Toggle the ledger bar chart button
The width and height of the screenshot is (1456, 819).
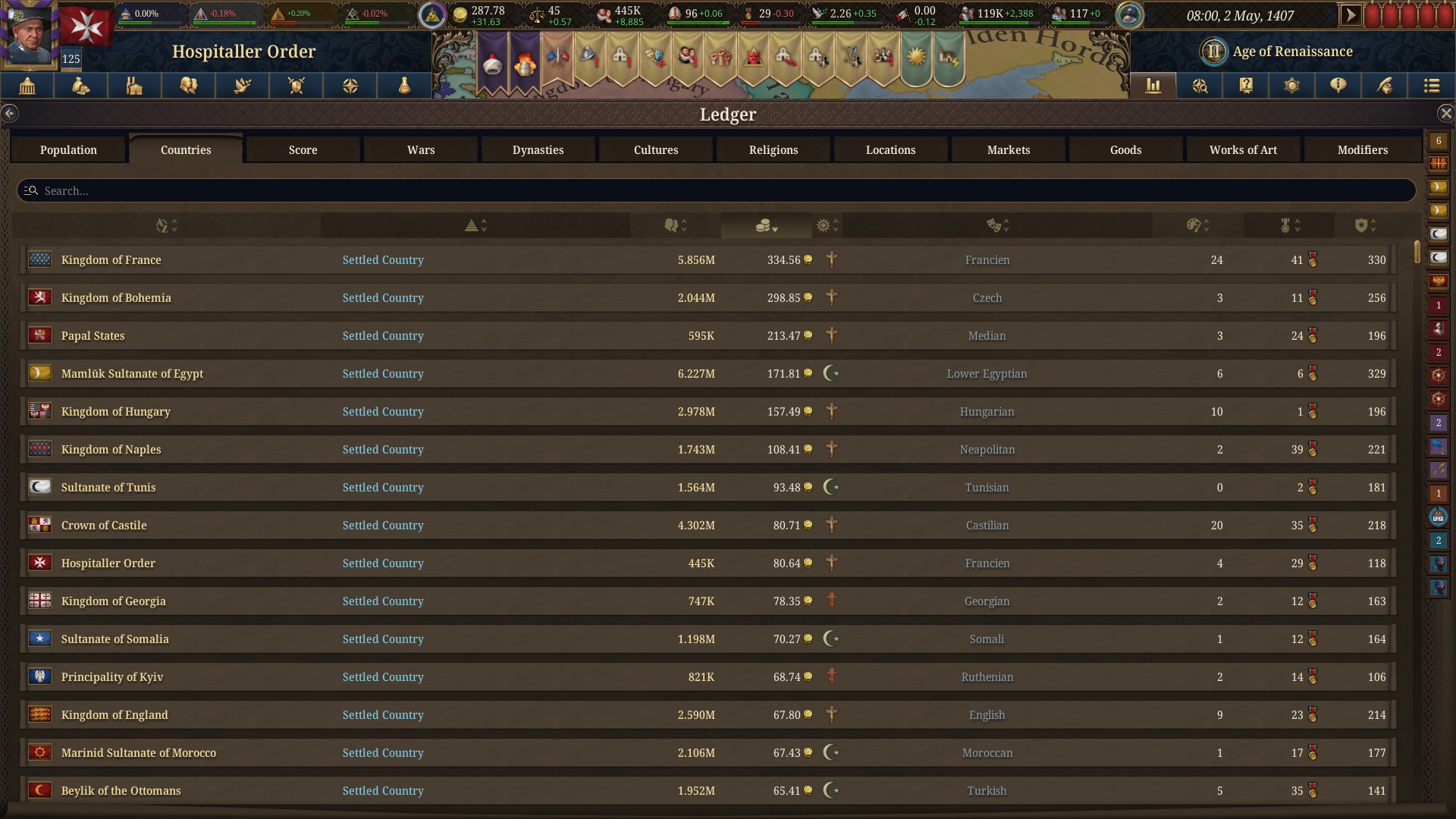coord(1153,86)
